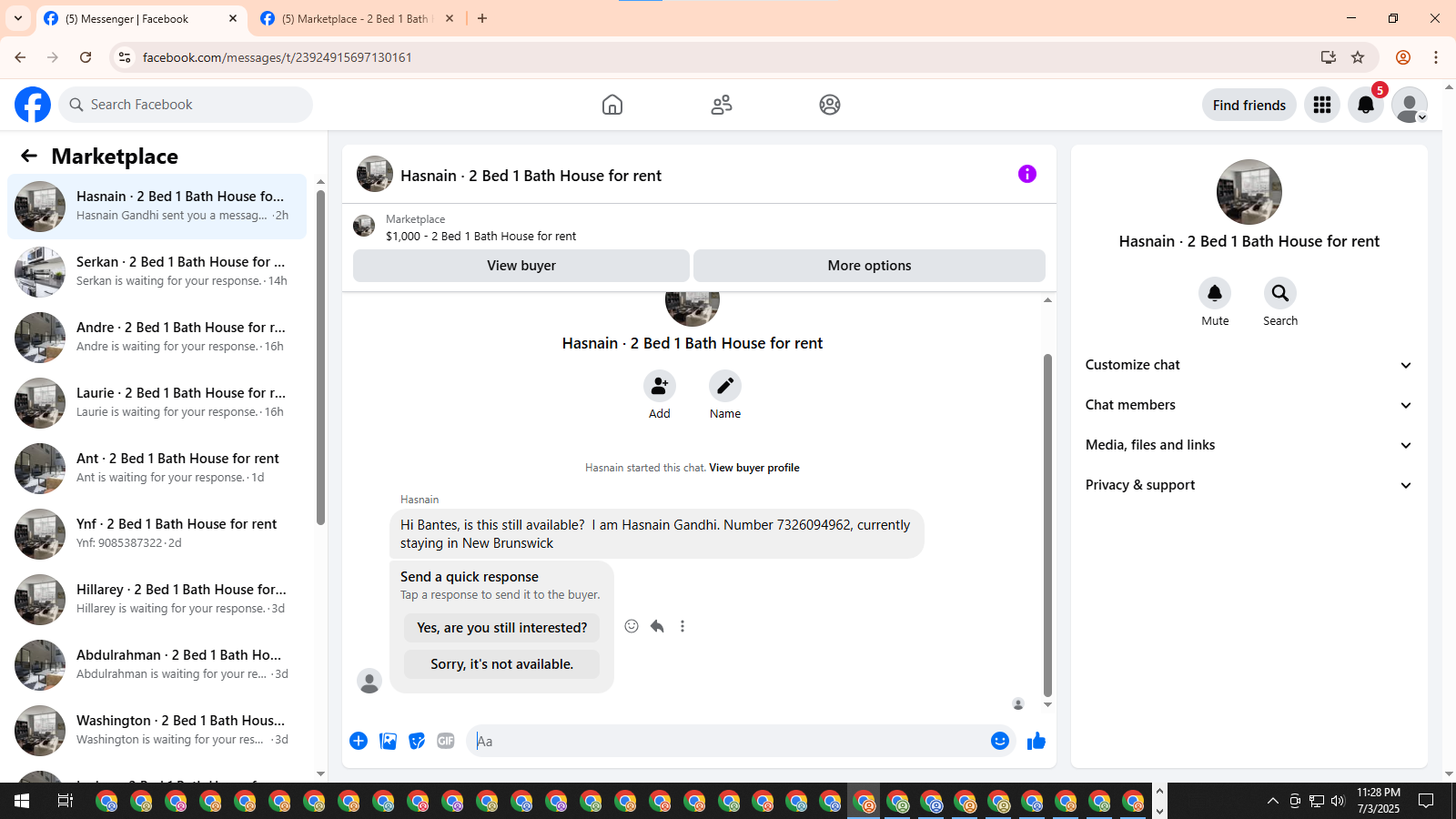Open the Groups icon in top navigation

pyautogui.click(x=830, y=105)
